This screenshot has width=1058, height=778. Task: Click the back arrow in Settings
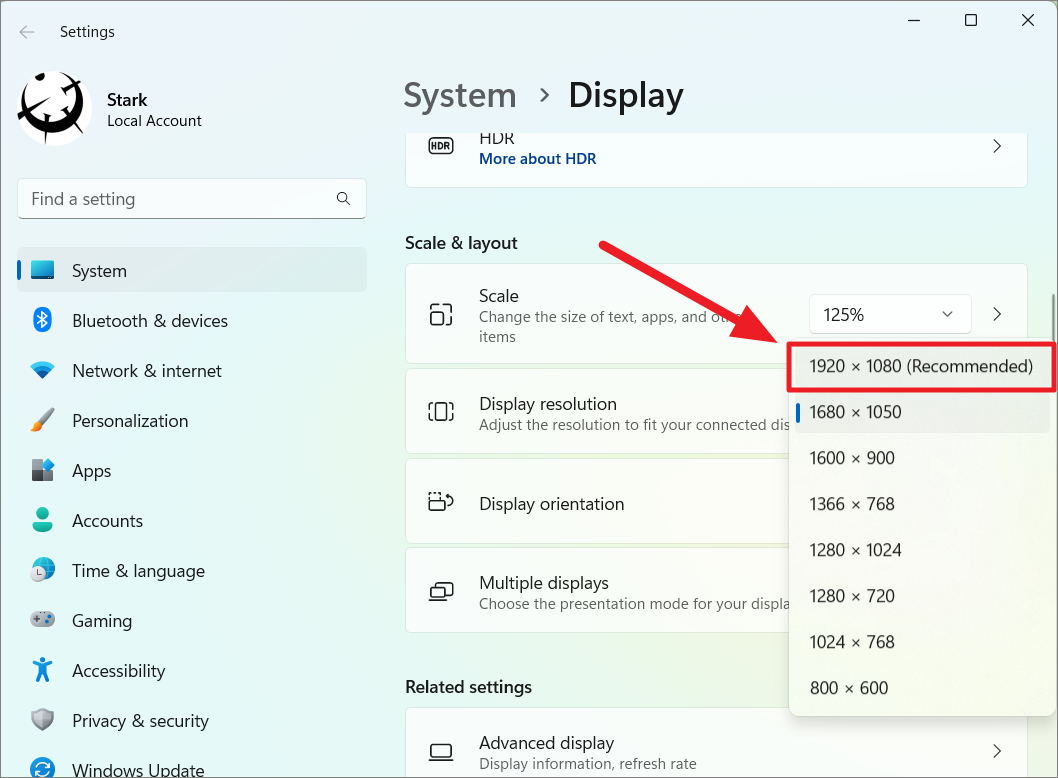tap(26, 31)
